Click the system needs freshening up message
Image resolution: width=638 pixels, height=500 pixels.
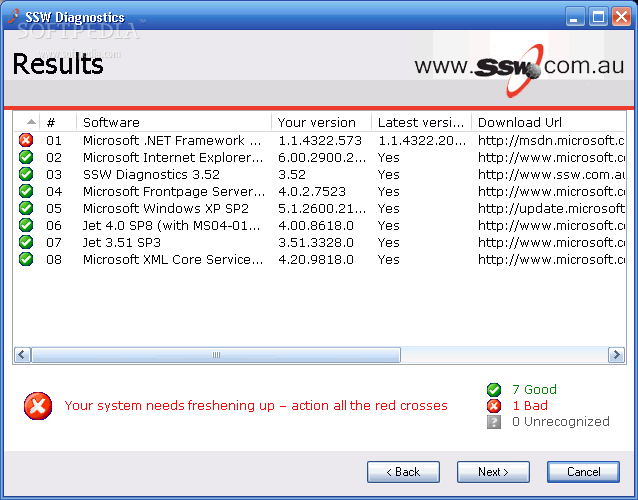click(256, 406)
